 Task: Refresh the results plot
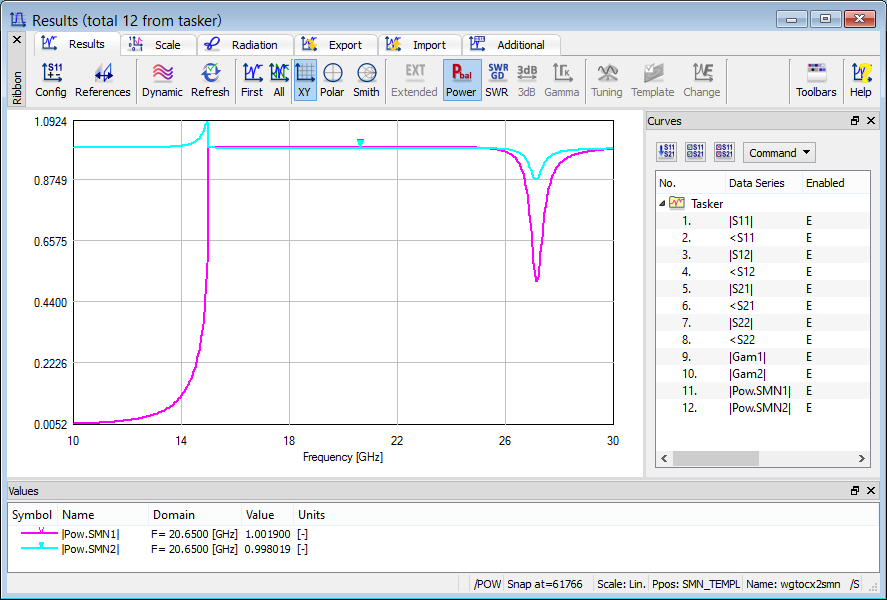(x=210, y=80)
